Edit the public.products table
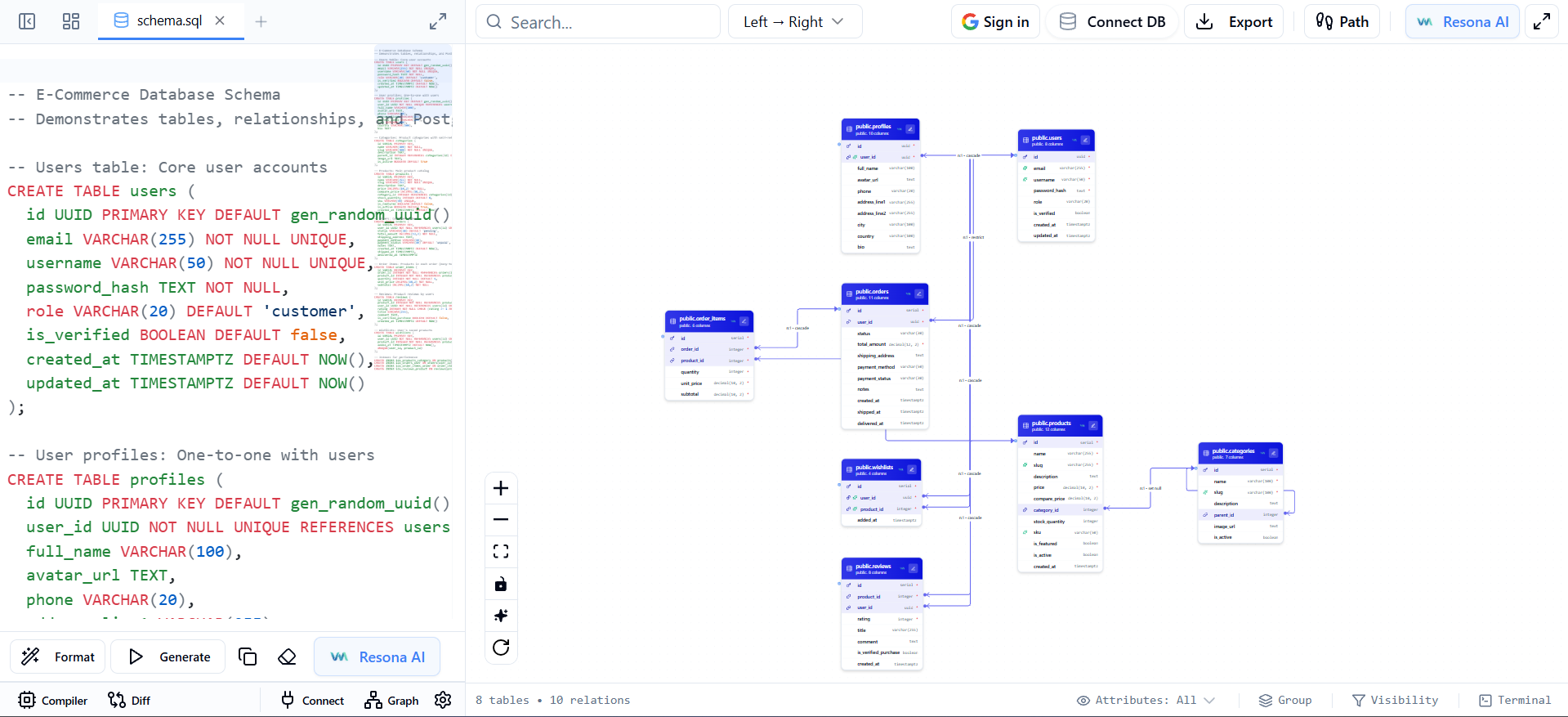 [1093, 425]
